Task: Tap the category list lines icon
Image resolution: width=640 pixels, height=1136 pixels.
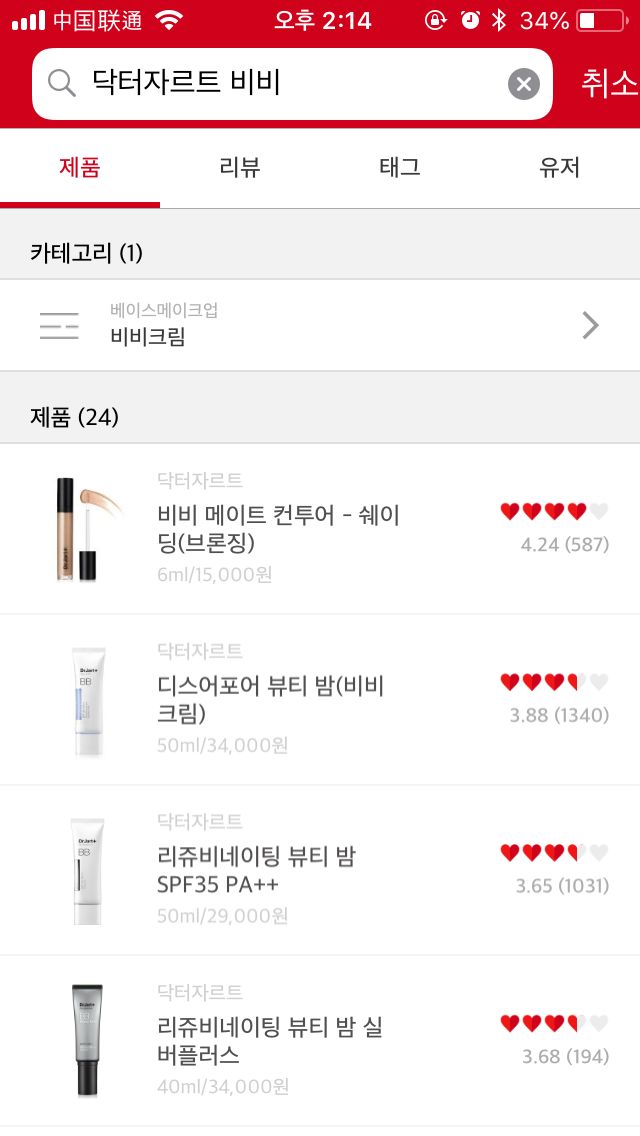Action: 59,325
